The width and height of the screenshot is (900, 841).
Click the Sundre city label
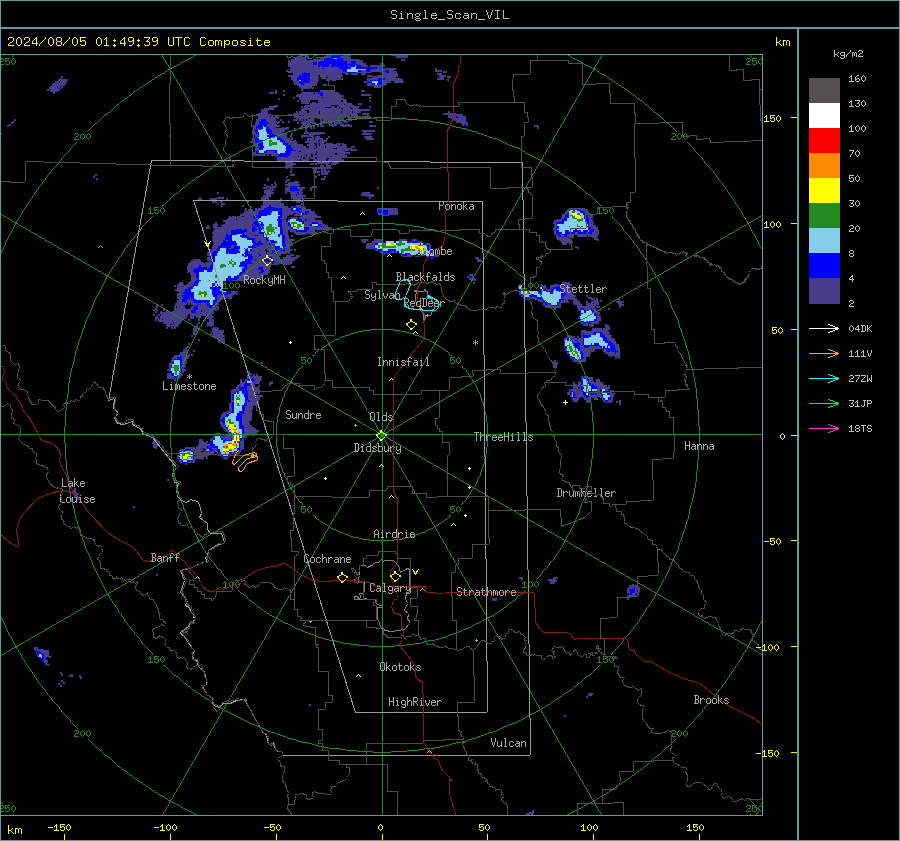pos(303,414)
